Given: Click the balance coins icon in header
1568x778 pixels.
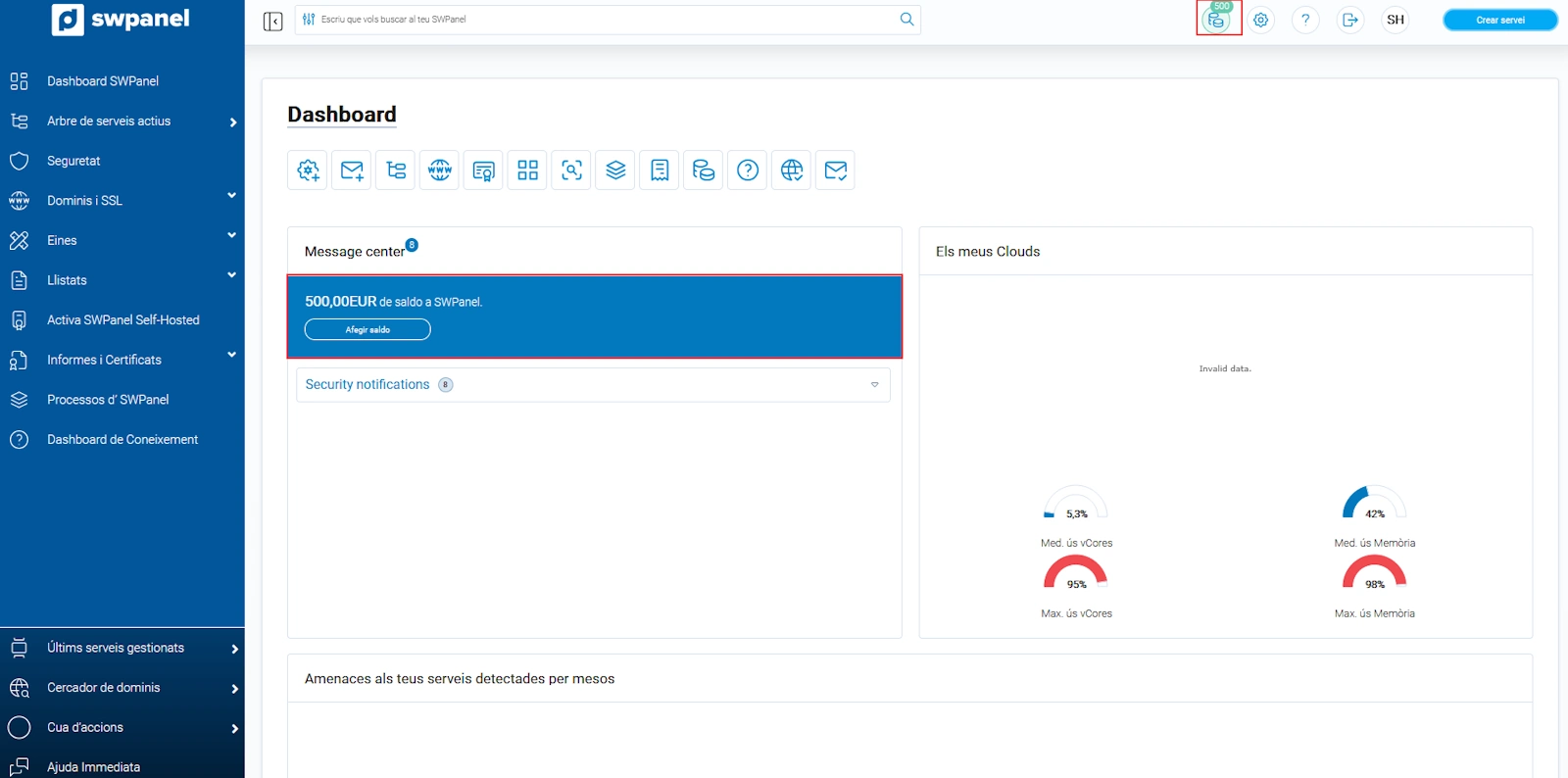Looking at the screenshot, I should pyautogui.click(x=1217, y=20).
